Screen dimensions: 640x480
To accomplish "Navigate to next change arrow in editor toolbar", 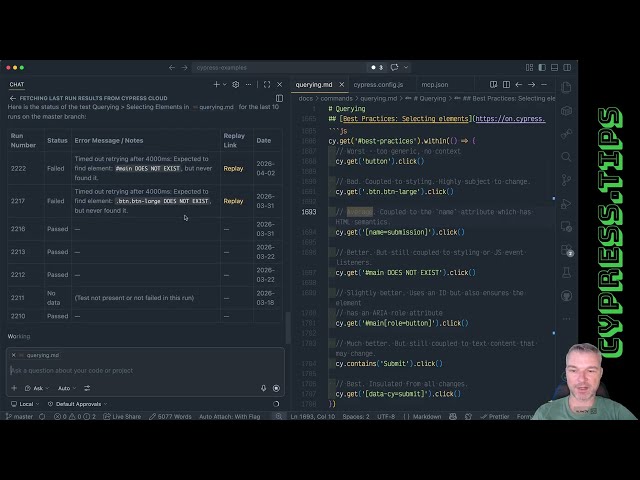I will [x=531, y=84].
